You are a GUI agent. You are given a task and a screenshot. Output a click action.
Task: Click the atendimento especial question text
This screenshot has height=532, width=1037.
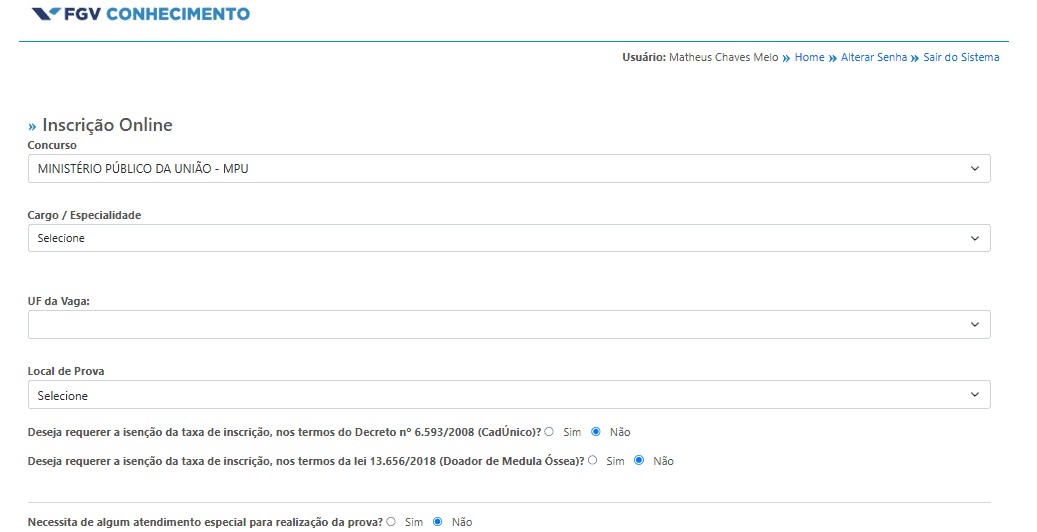tap(206, 522)
